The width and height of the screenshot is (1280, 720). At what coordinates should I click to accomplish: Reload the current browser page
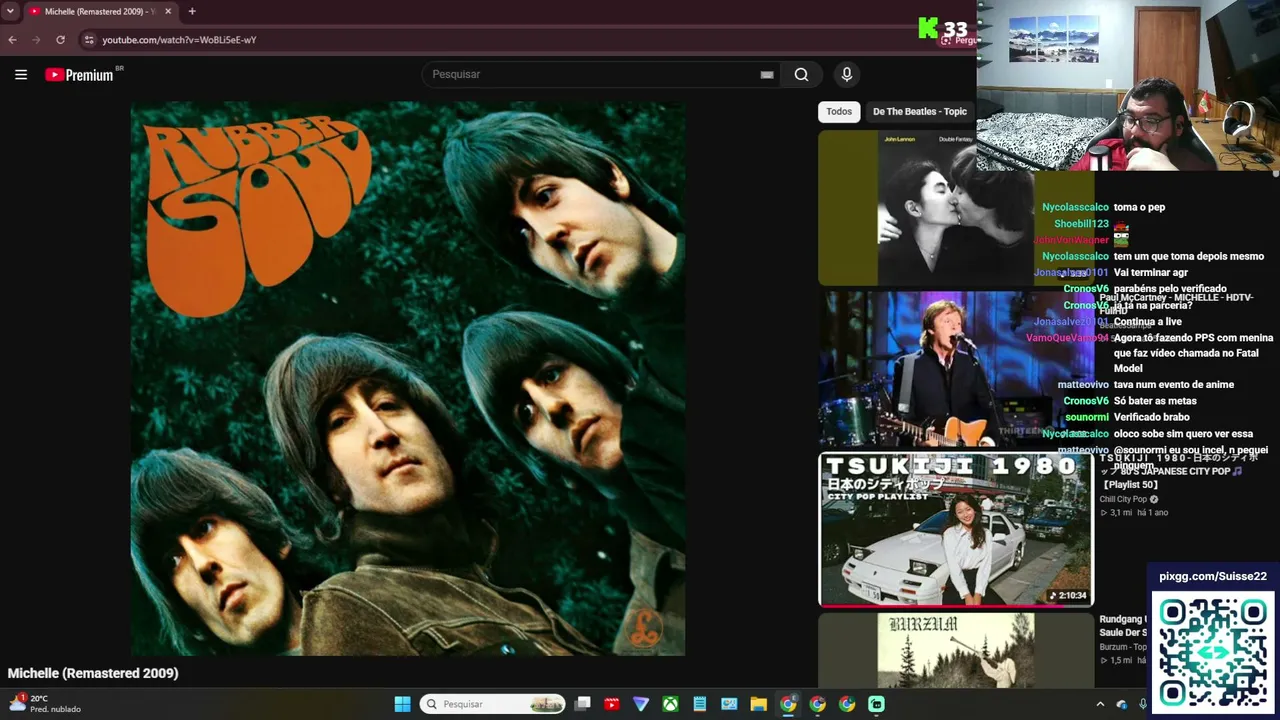pyautogui.click(x=60, y=40)
